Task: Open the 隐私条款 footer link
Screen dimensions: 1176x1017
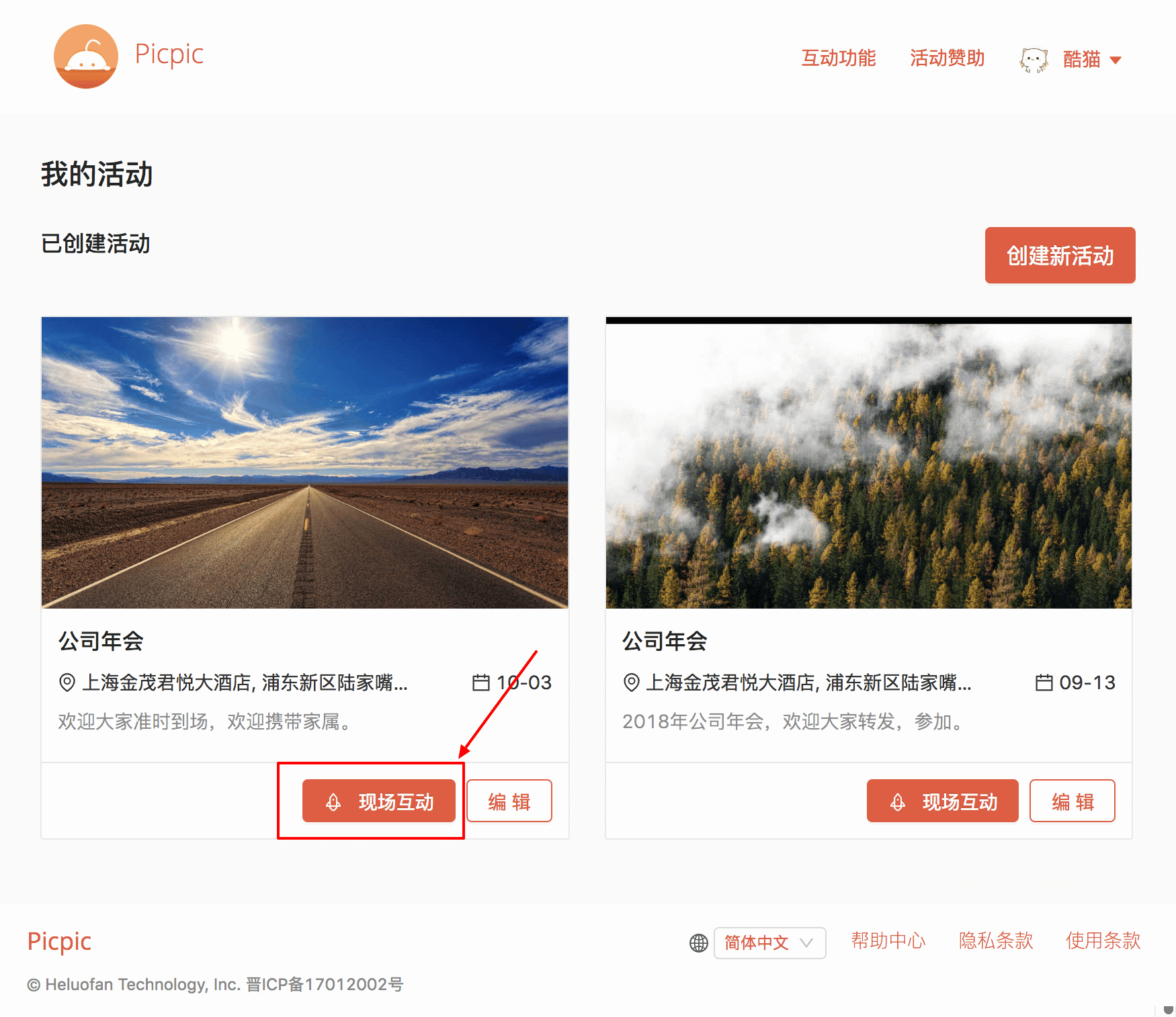Action: pos(996,940)
